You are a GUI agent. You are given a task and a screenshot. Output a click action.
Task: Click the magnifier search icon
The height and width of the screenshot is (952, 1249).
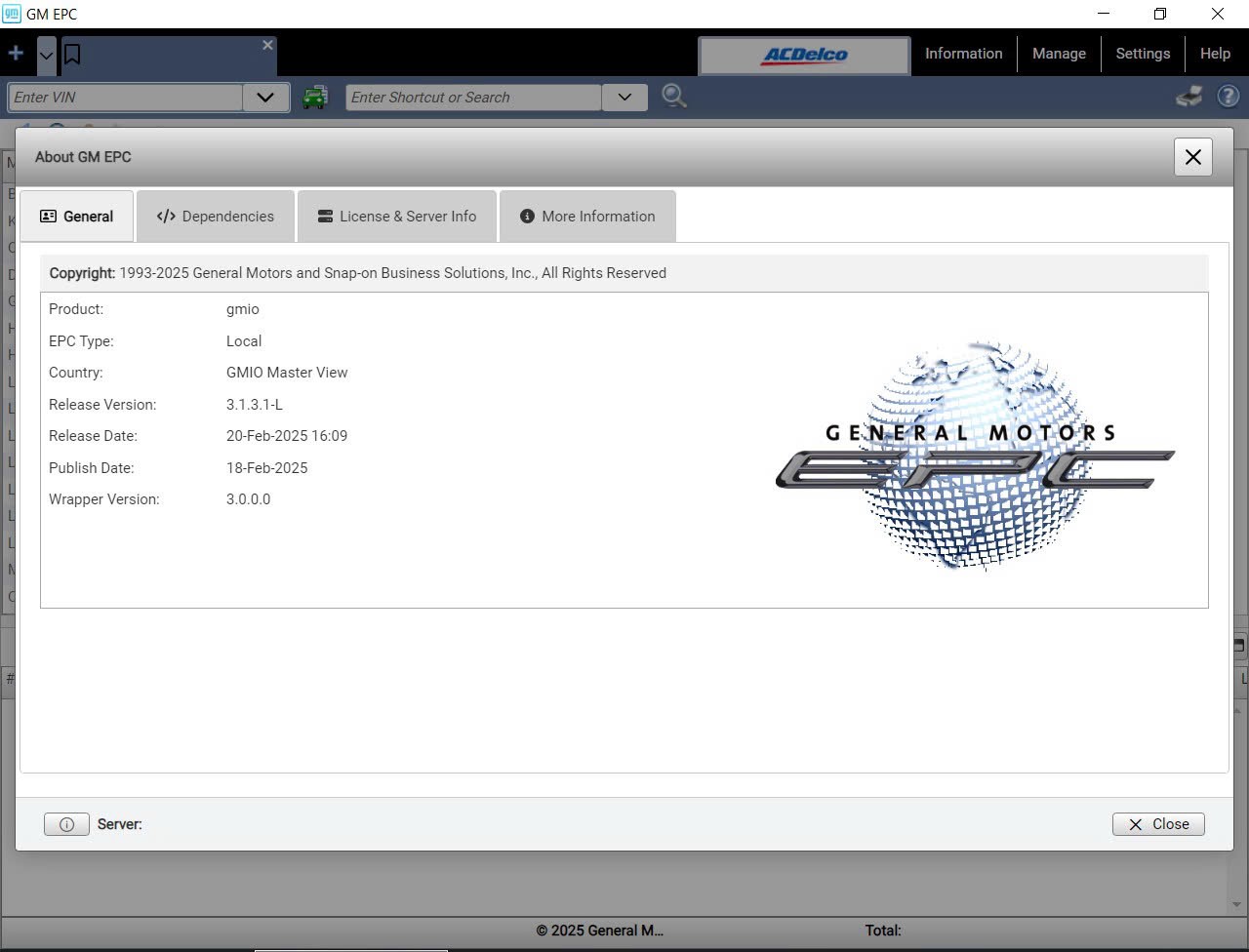[x=673, y=97]
